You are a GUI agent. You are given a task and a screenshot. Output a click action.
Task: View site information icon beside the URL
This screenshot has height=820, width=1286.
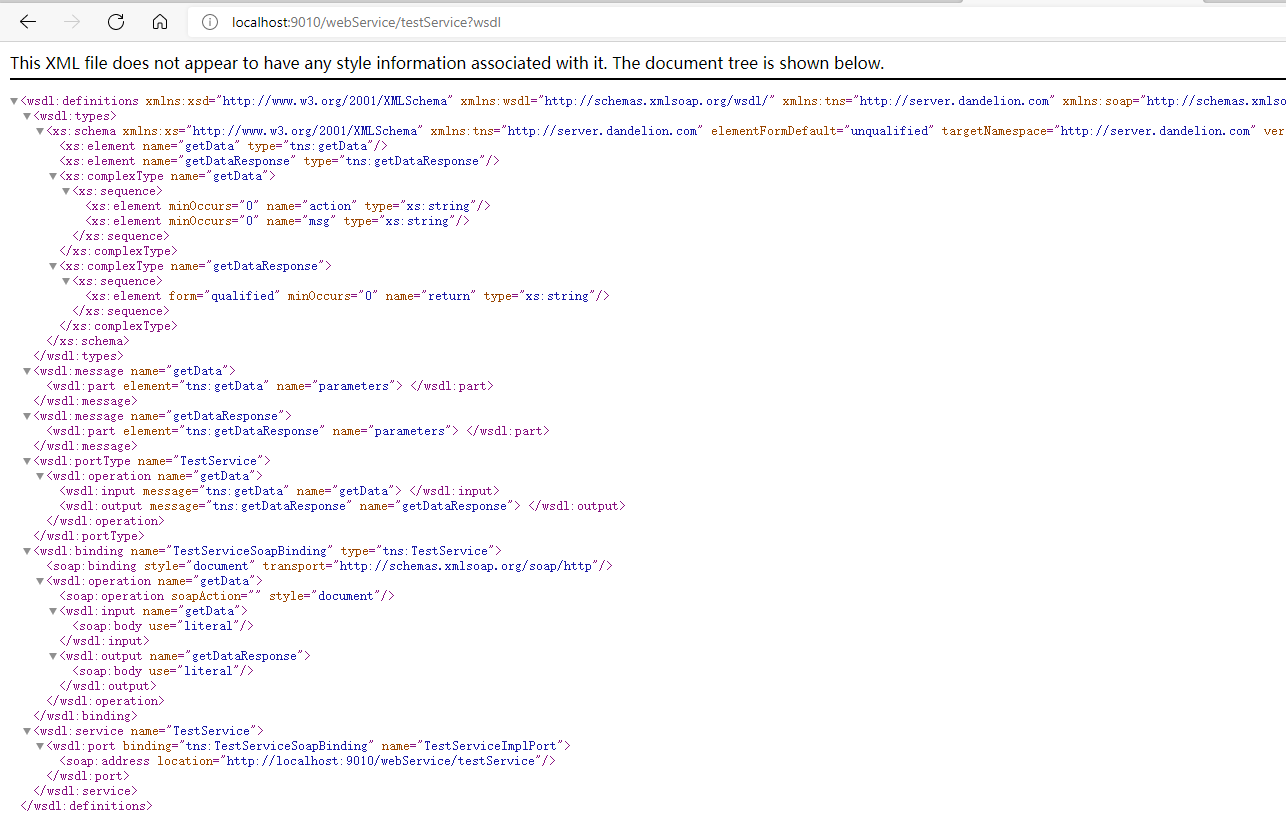click(x=210, y=22)
